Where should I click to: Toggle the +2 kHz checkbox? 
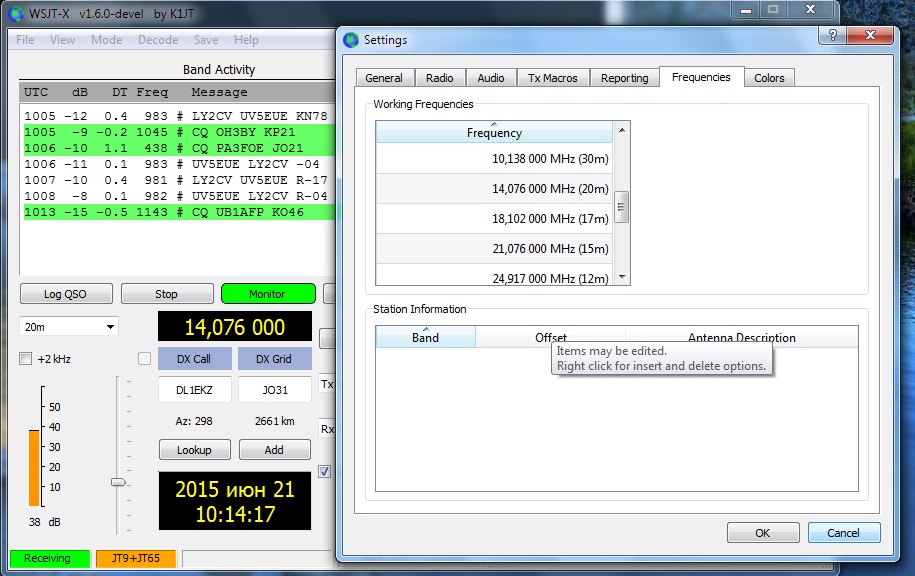click(x=26, y=359)
